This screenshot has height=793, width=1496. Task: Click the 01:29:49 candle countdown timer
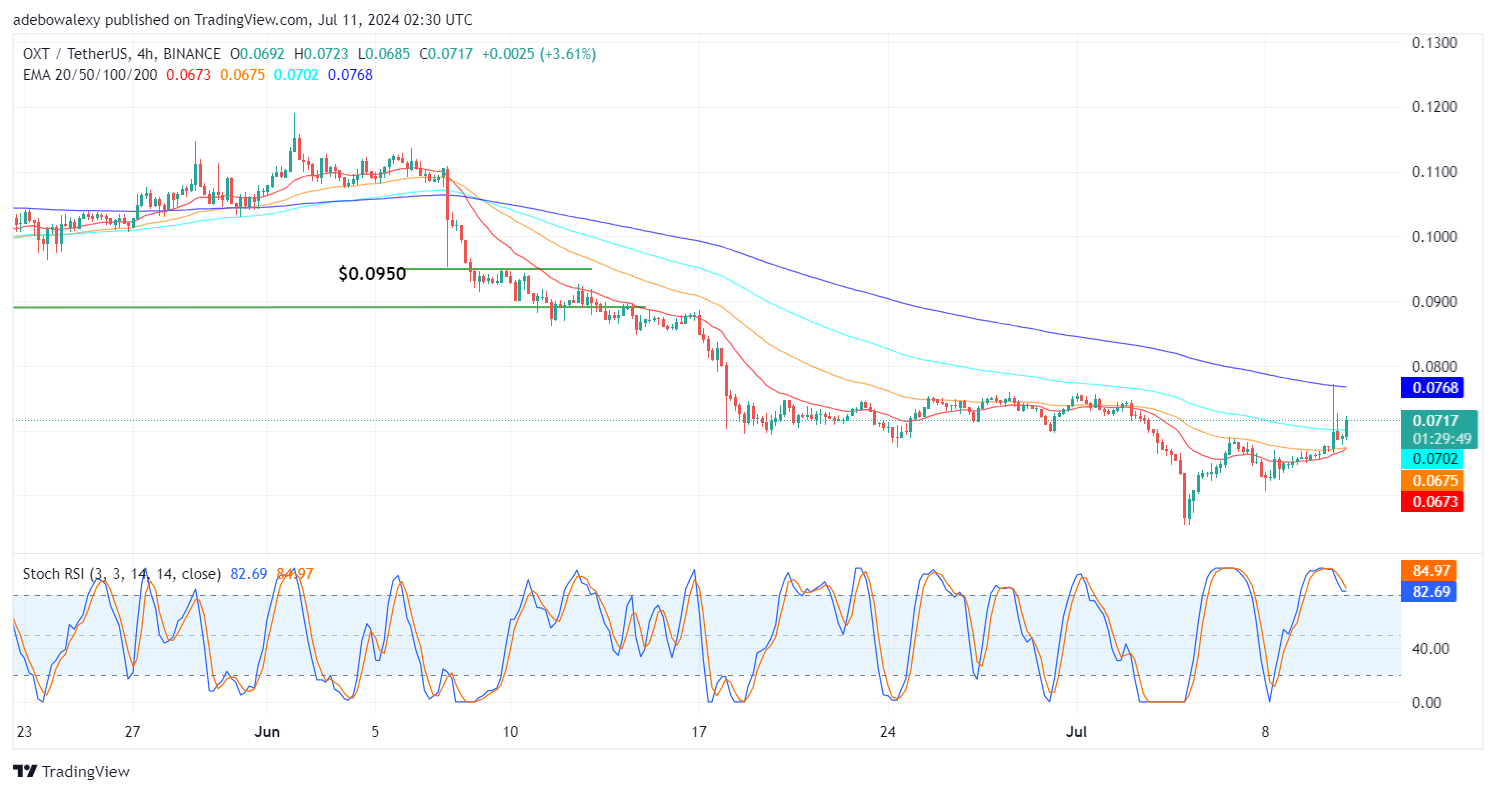click(1440, 438)
